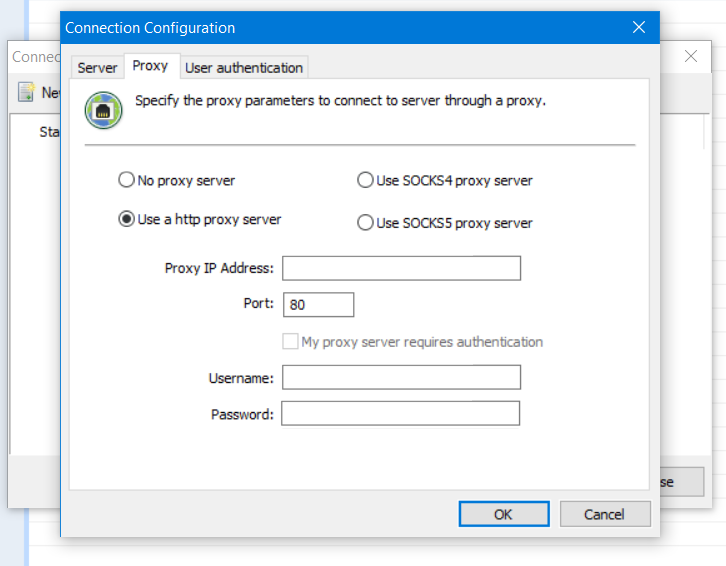726x566 pixels.
Task: Click the Cancel button
Action: point(605,514)
